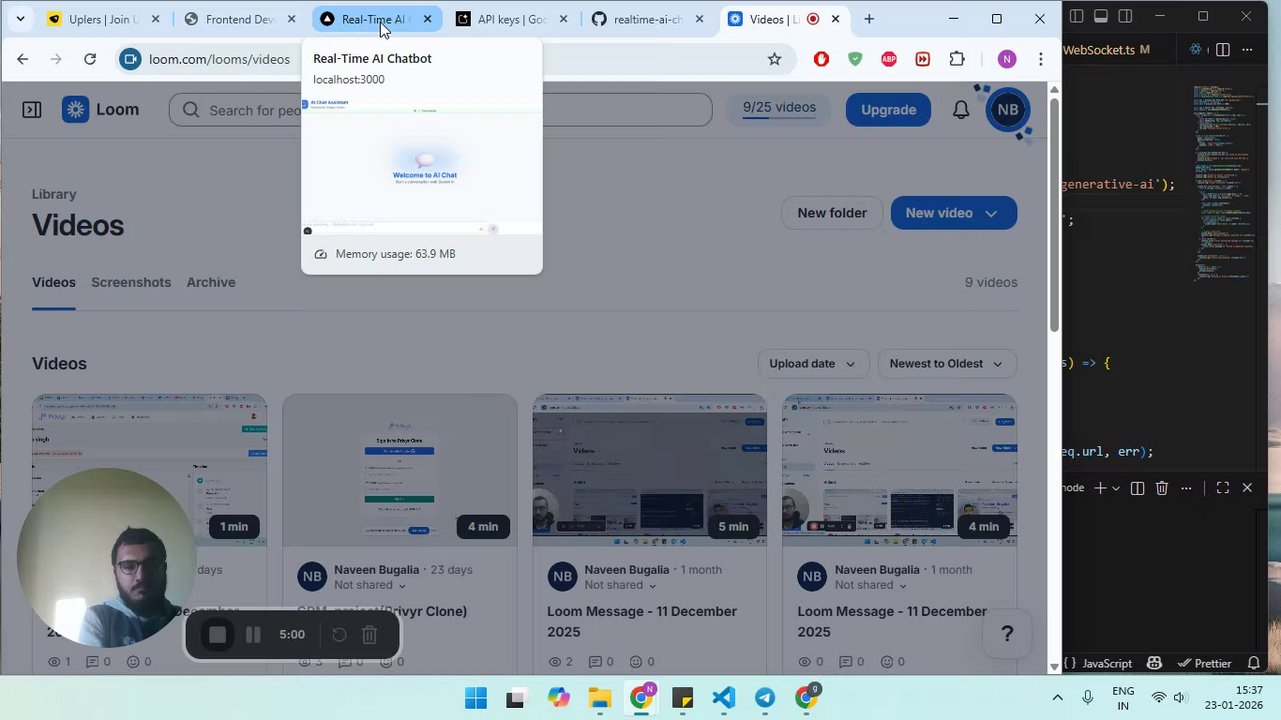Screen dimensions: 1281x720
Task: Open terminal launch profile chevron
Action: 1116,488
